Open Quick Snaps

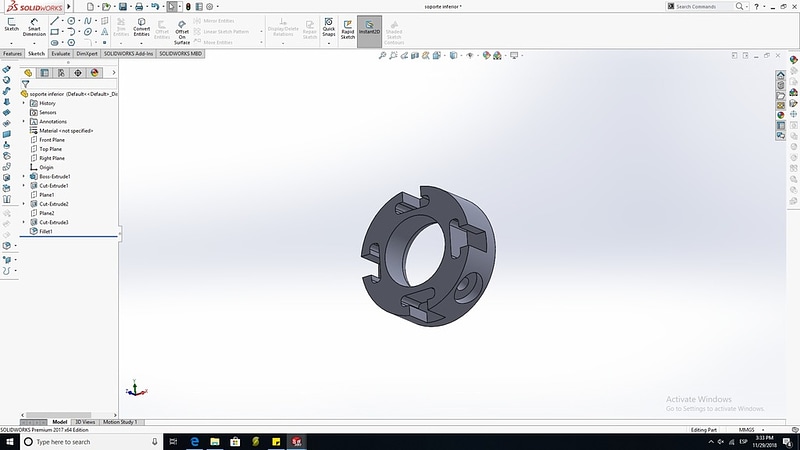point(329,27)
